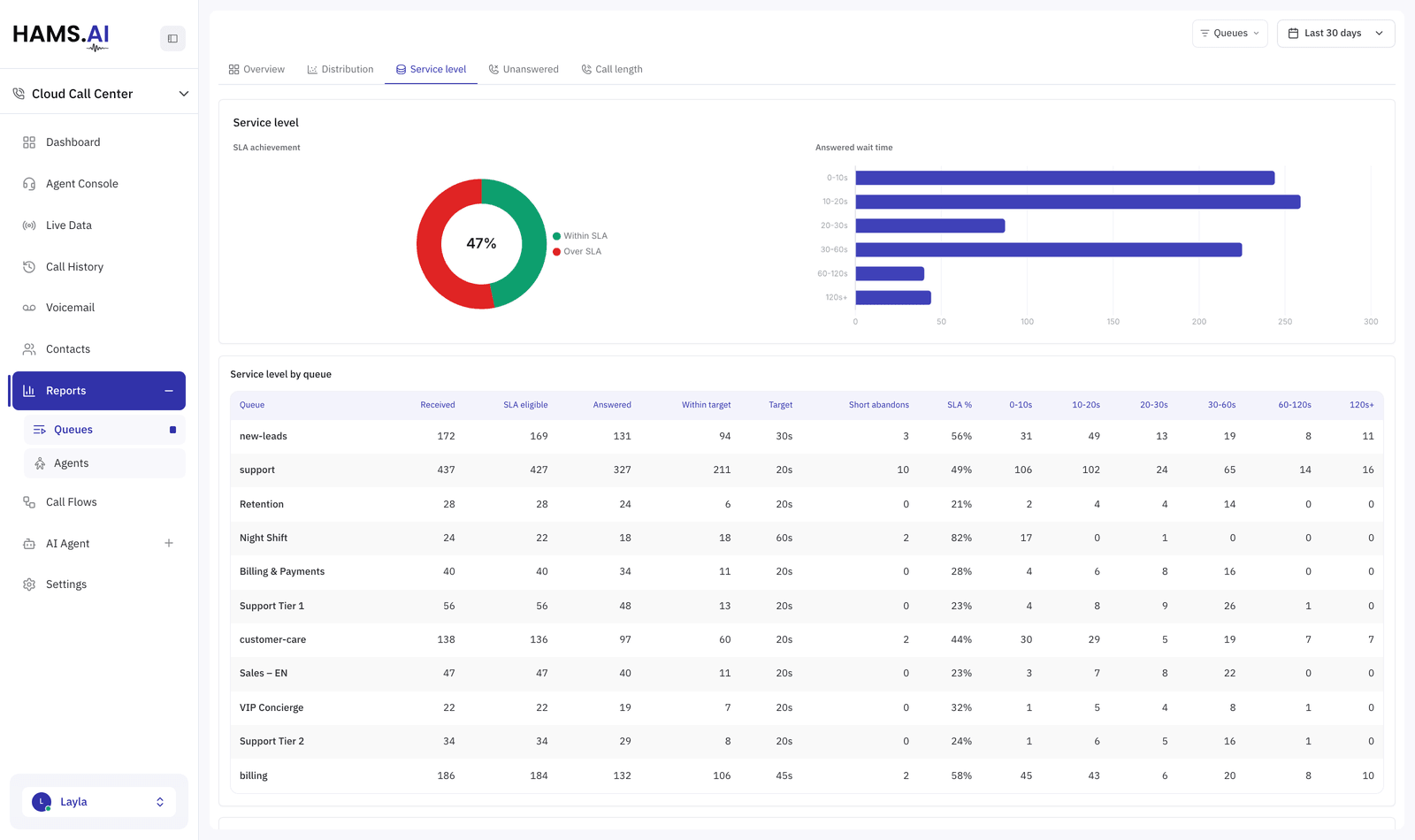
Task: Switch to the Distribution tab
Action: 340,69
